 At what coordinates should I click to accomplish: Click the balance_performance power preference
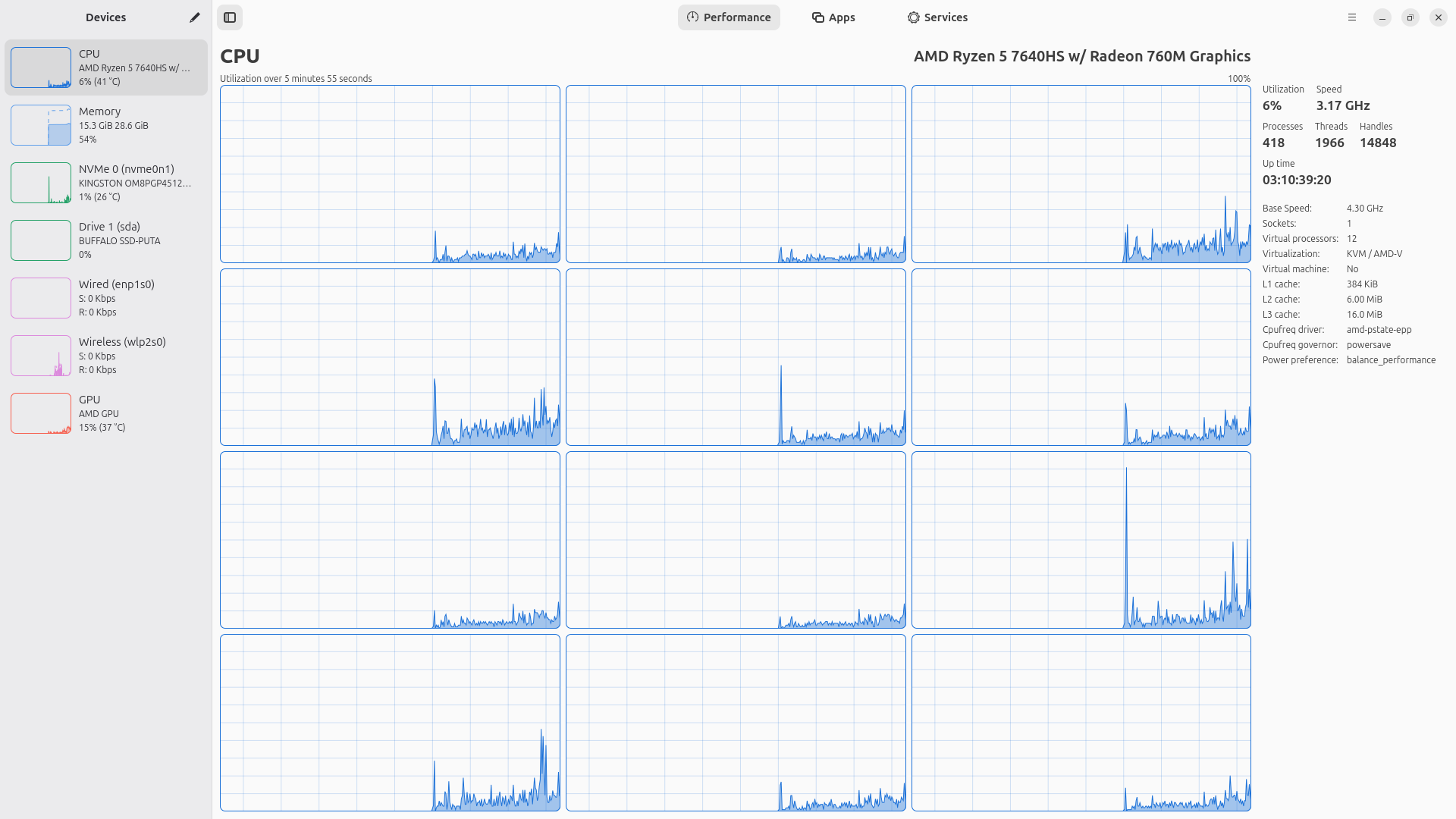coord(1391,360)
